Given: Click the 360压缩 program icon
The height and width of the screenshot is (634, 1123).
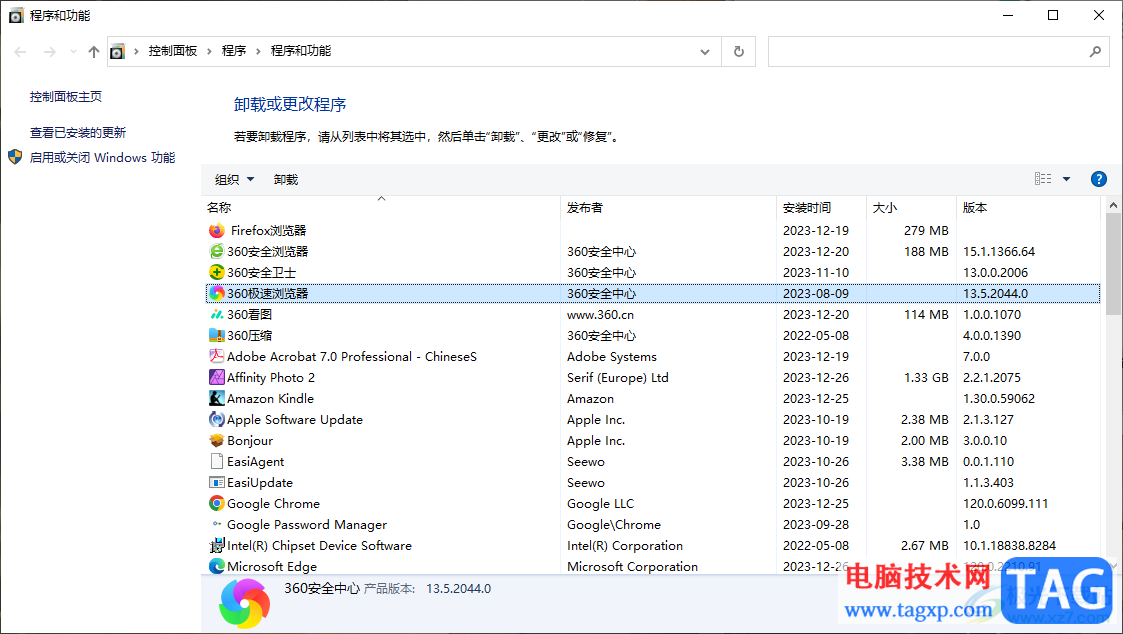Looking at the screenshot, I should (x=216, y=335).
